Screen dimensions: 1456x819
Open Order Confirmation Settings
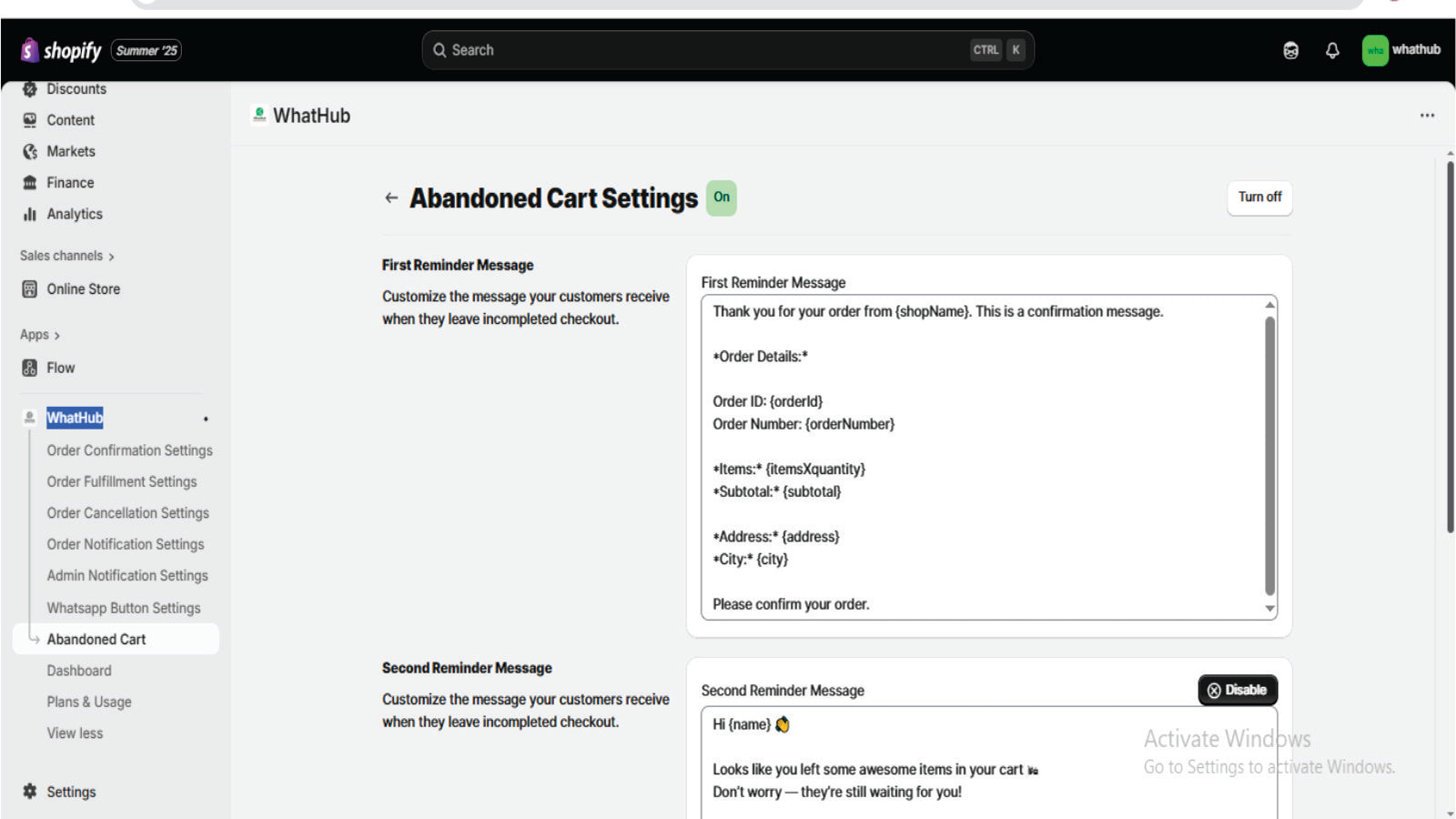(129, 450)
